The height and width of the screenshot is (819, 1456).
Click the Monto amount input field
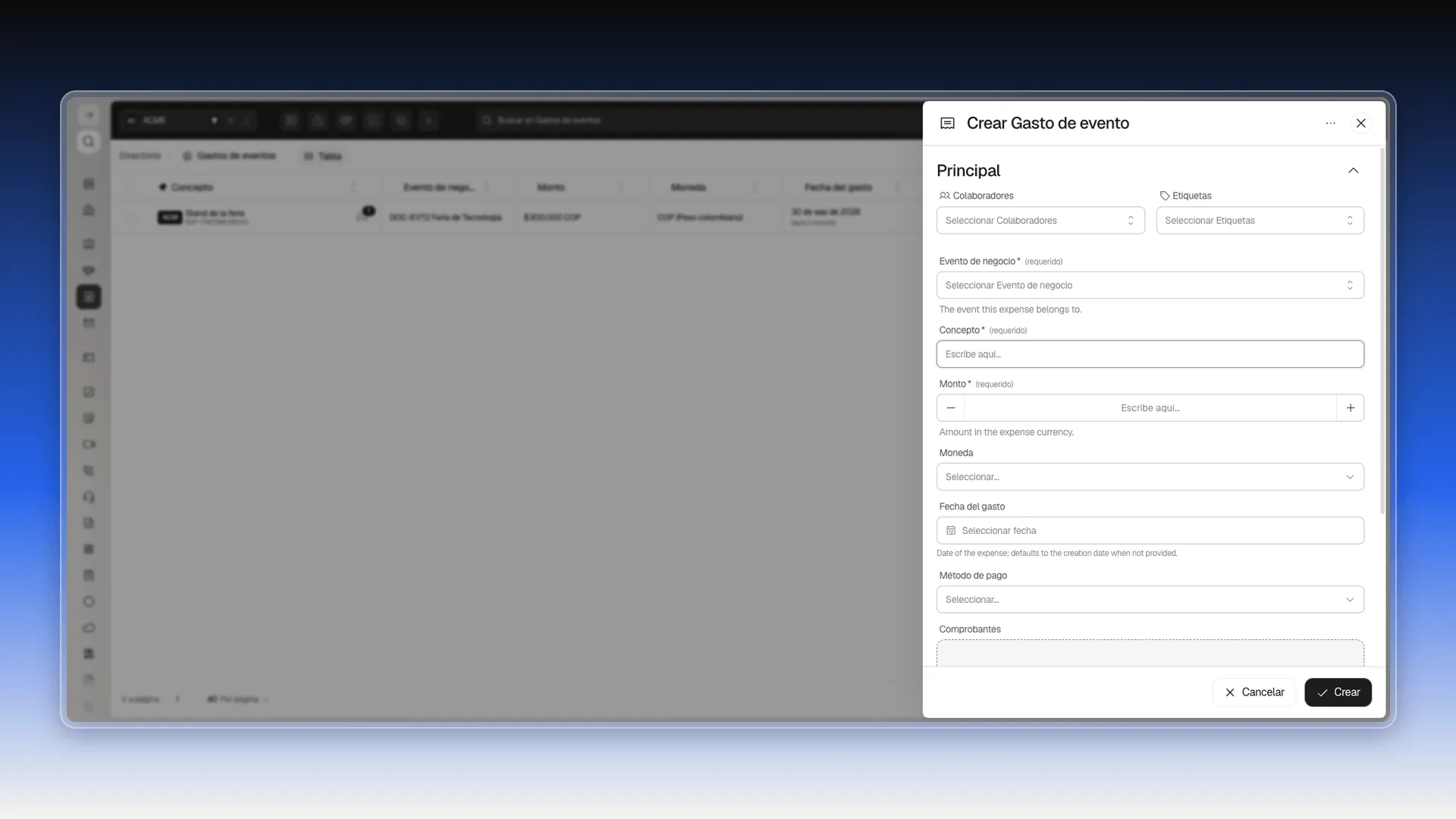pyautogui.click(x=1150, y=408)
